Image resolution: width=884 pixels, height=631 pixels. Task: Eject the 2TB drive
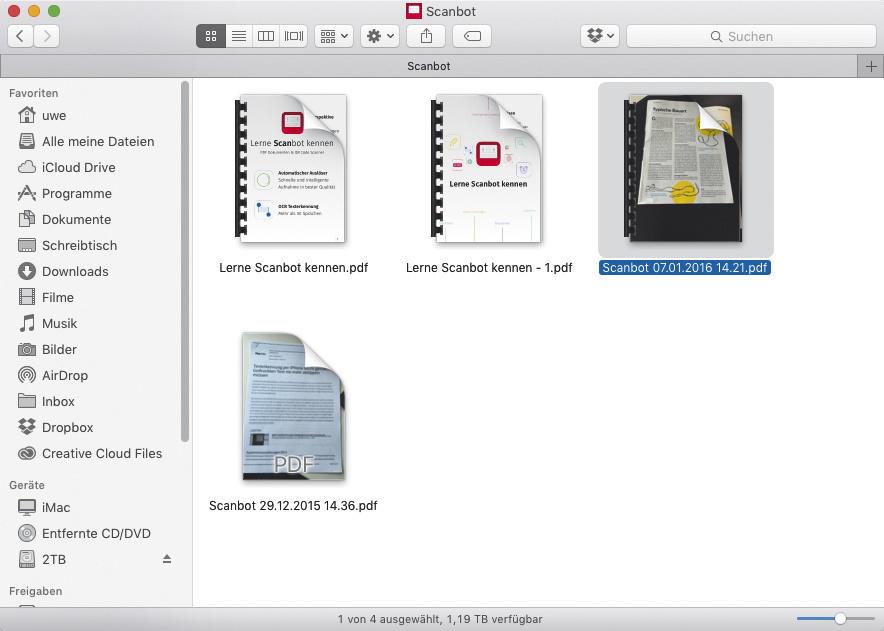(x=167, y=559)
